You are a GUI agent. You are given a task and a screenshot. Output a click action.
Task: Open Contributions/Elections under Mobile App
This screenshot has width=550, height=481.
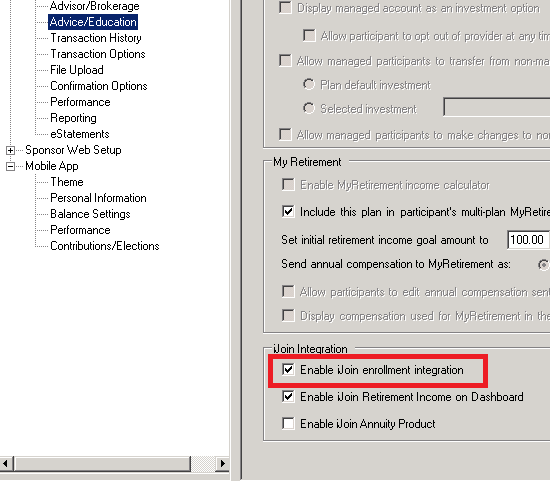pos(105,246)
